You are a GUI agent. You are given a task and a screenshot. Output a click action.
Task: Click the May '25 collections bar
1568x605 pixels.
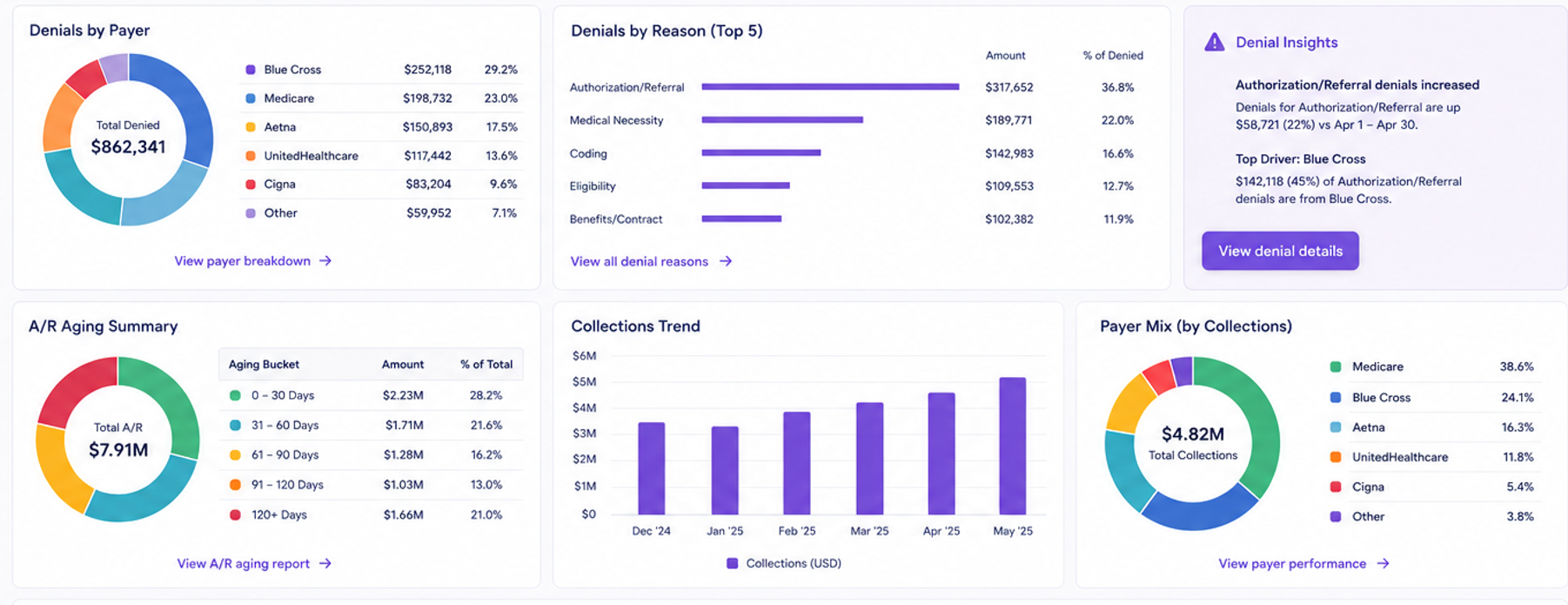(x=1013, y=446)
